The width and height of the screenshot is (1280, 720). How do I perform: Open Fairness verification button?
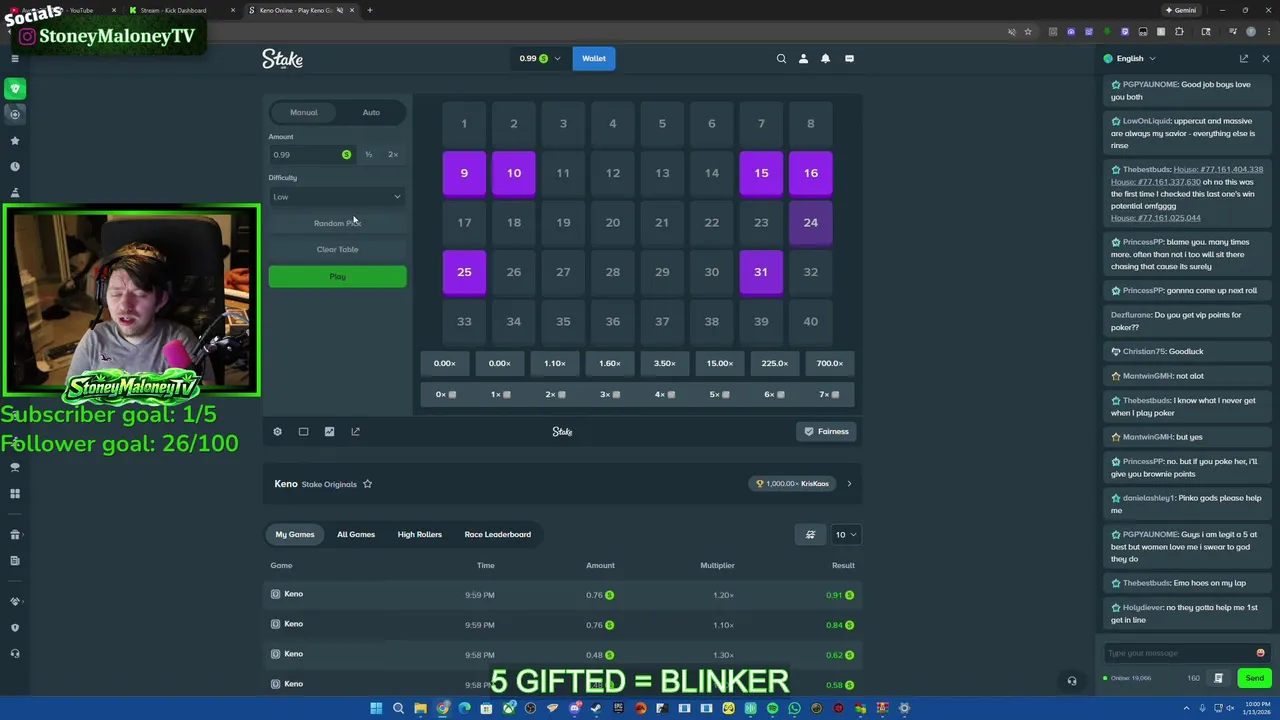click(827, 432)
